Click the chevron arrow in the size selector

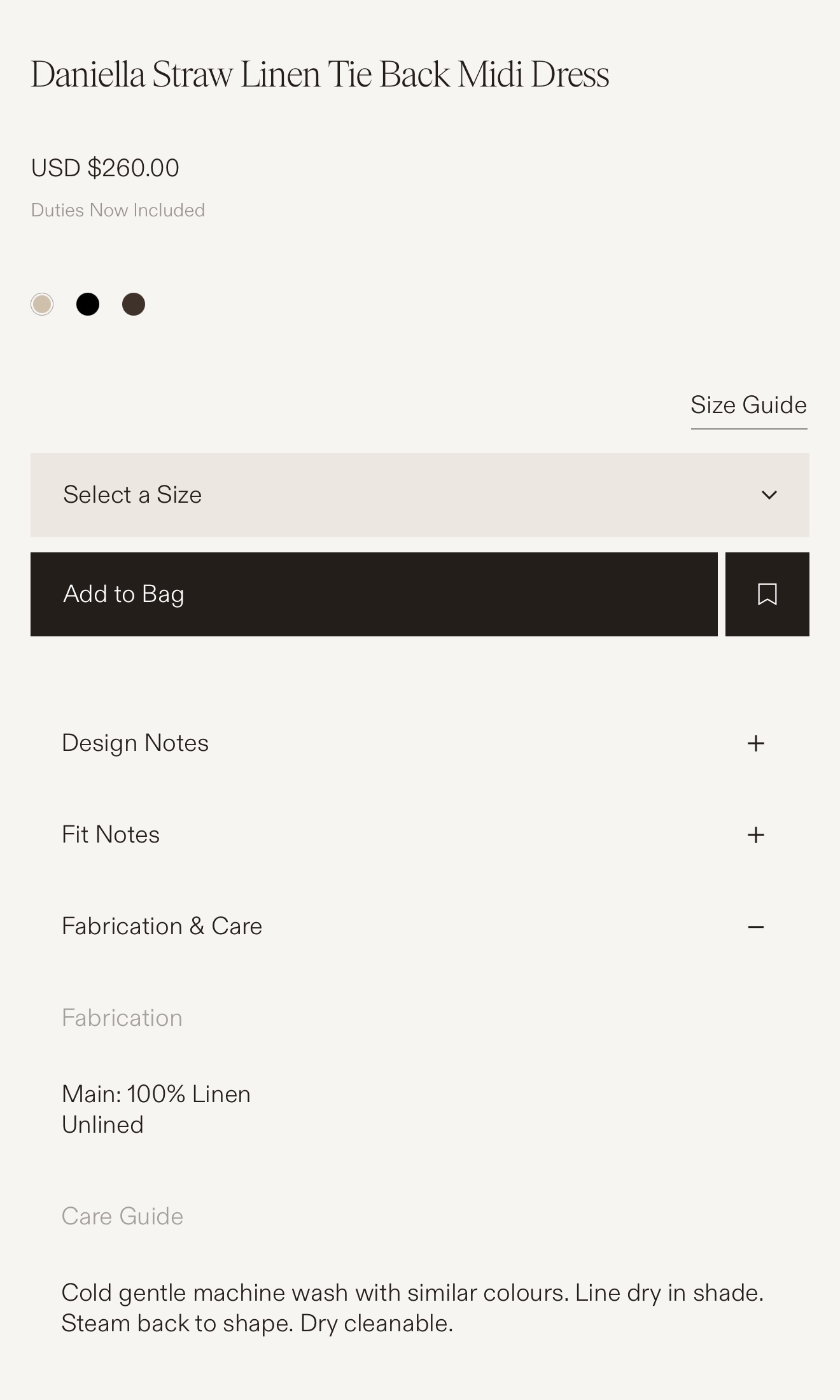pos(769,495)
